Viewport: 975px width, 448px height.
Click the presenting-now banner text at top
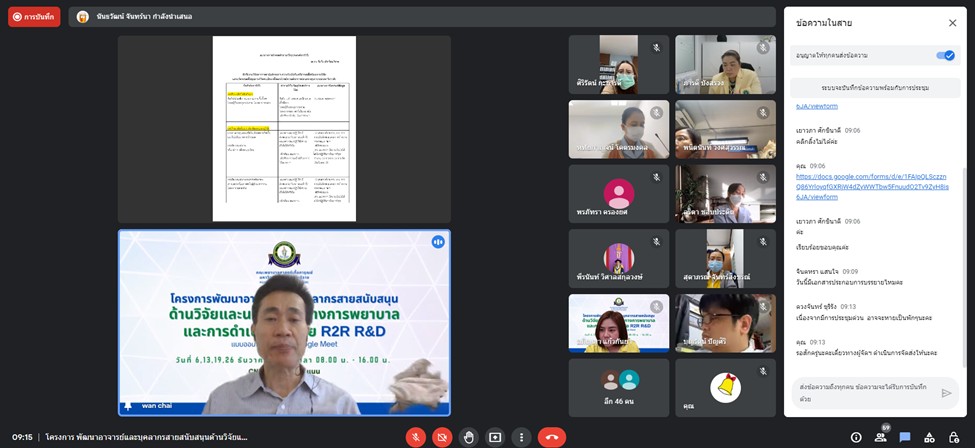pos(144,17)
